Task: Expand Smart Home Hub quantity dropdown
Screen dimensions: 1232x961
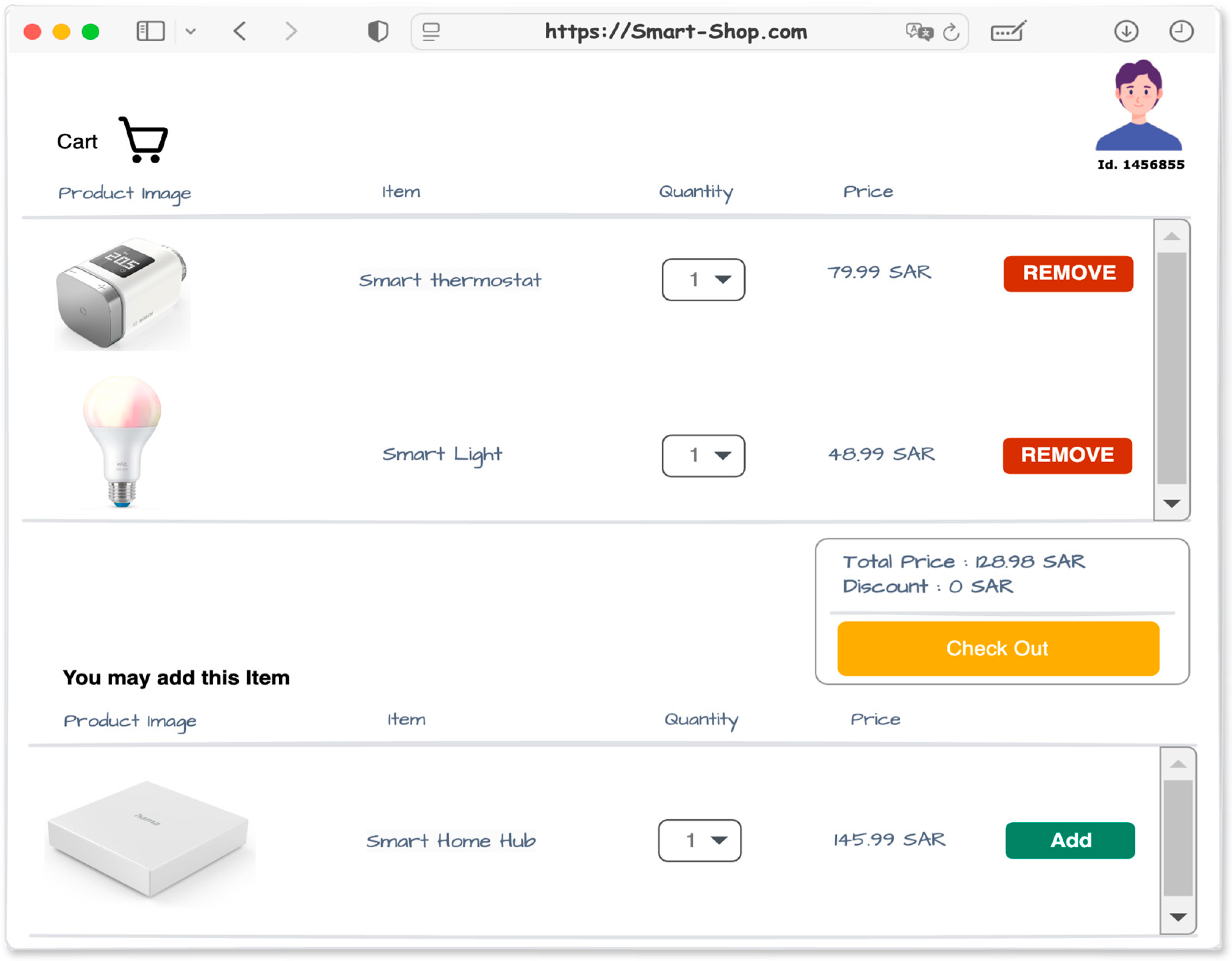Action: click(700, 840)
